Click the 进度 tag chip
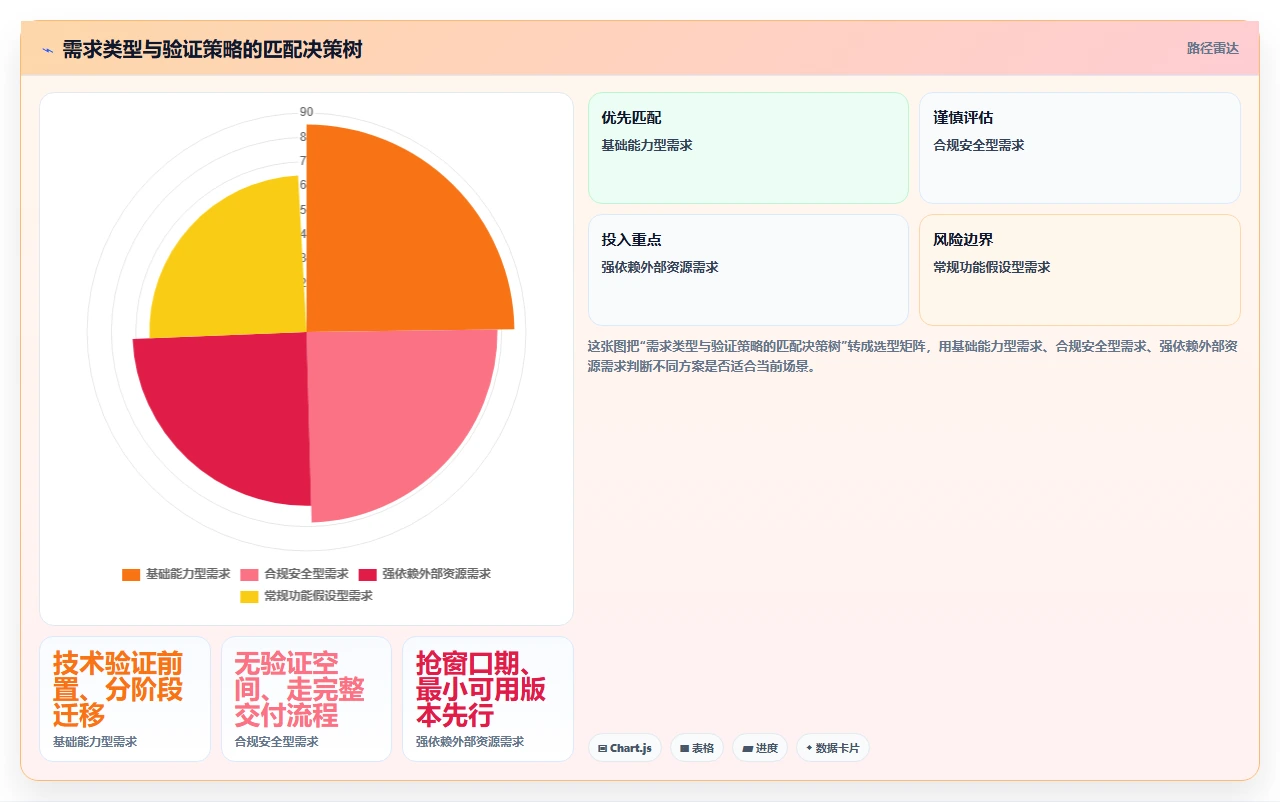 pos(760,748)
